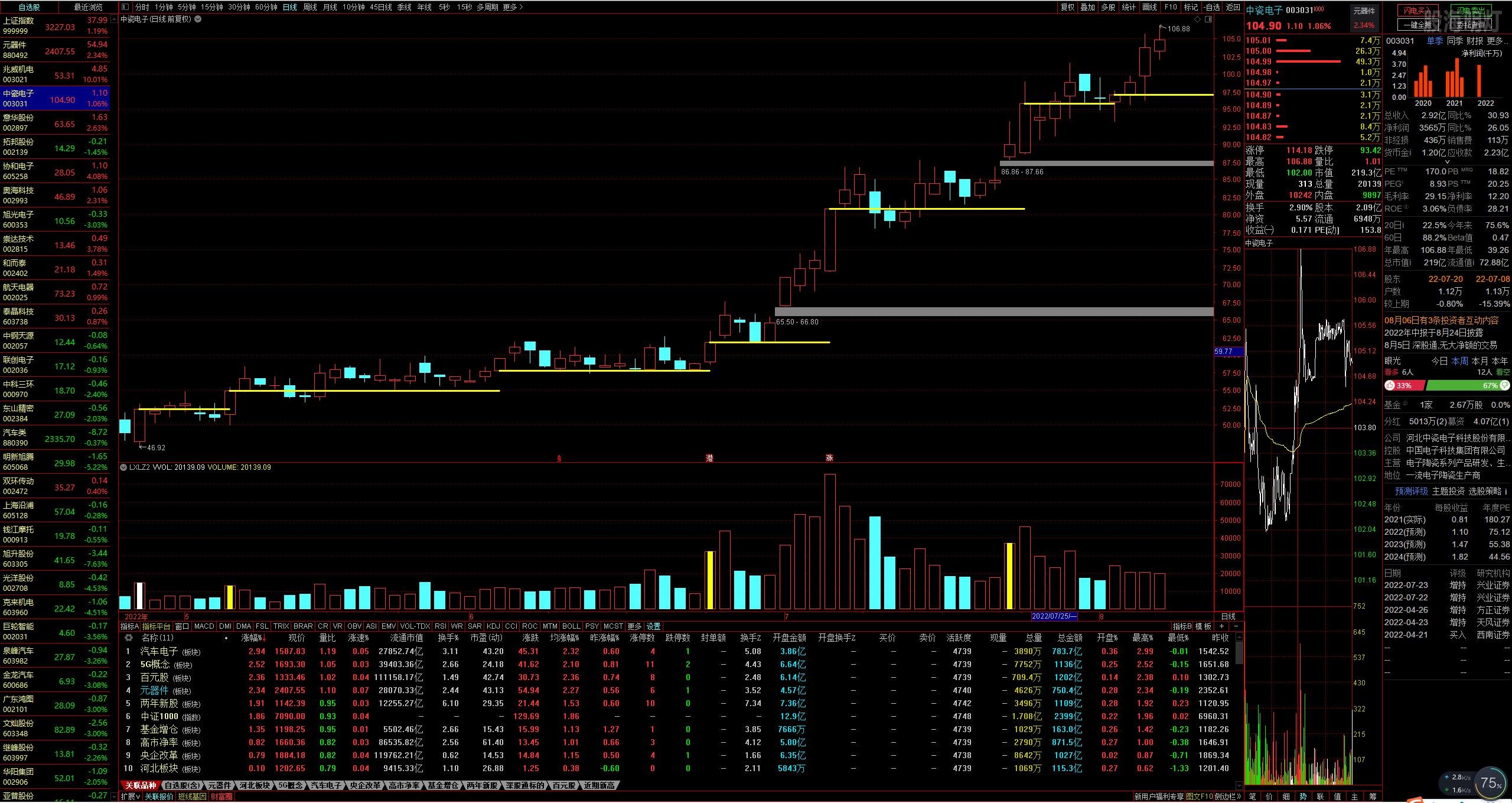Enable the DMI indicator
Image resolution: width=1512 pixels, height=803 pixels.
point(225,626)
